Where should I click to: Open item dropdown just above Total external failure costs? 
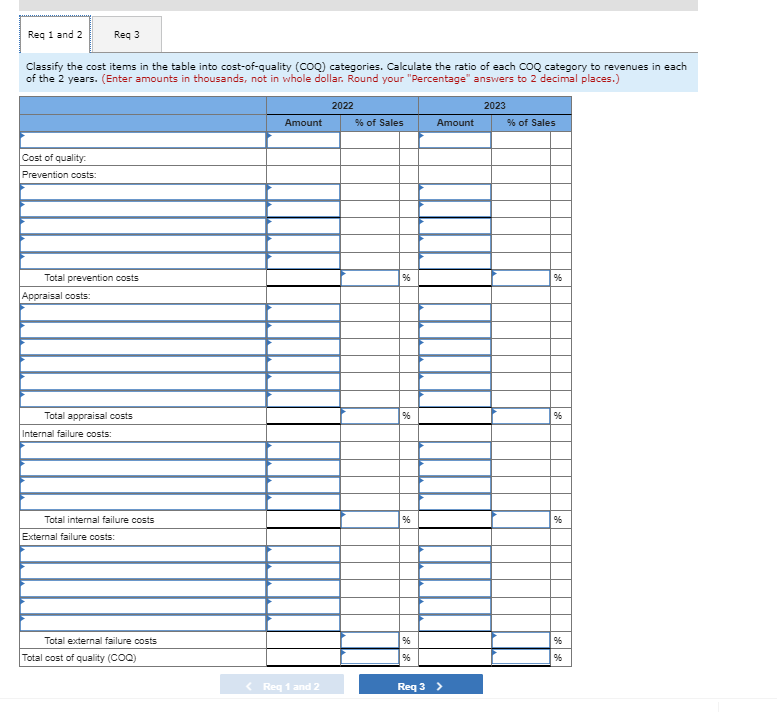(143, 623)
